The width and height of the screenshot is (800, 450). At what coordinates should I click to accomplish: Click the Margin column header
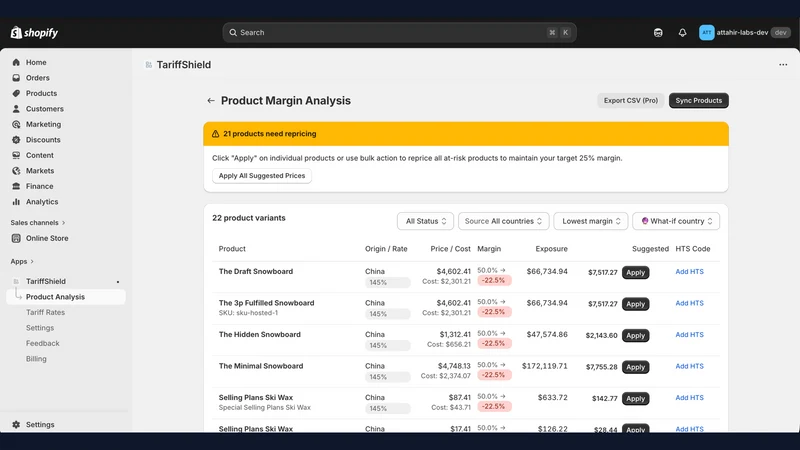point(489,249)
